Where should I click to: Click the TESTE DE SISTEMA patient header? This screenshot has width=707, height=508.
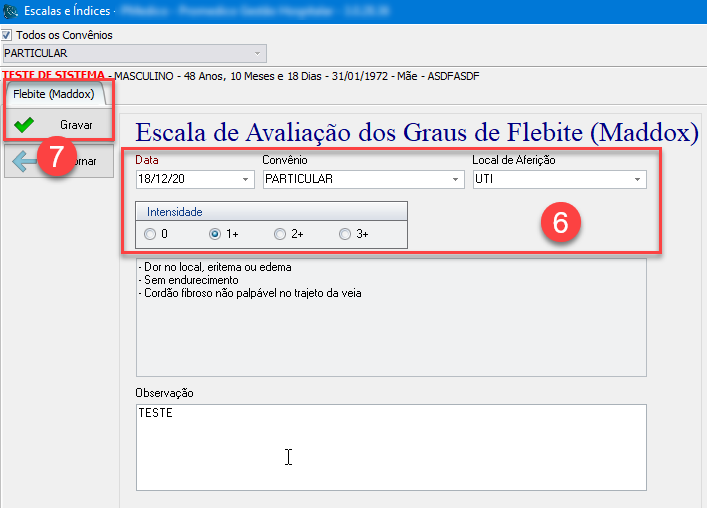coord(55,76)
